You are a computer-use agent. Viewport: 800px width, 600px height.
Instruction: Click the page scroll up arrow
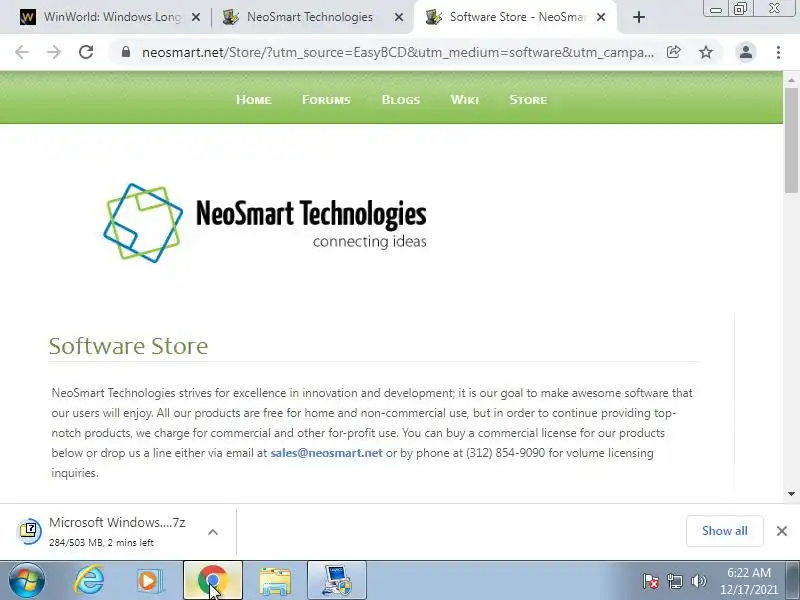click(x=791, y=81)
